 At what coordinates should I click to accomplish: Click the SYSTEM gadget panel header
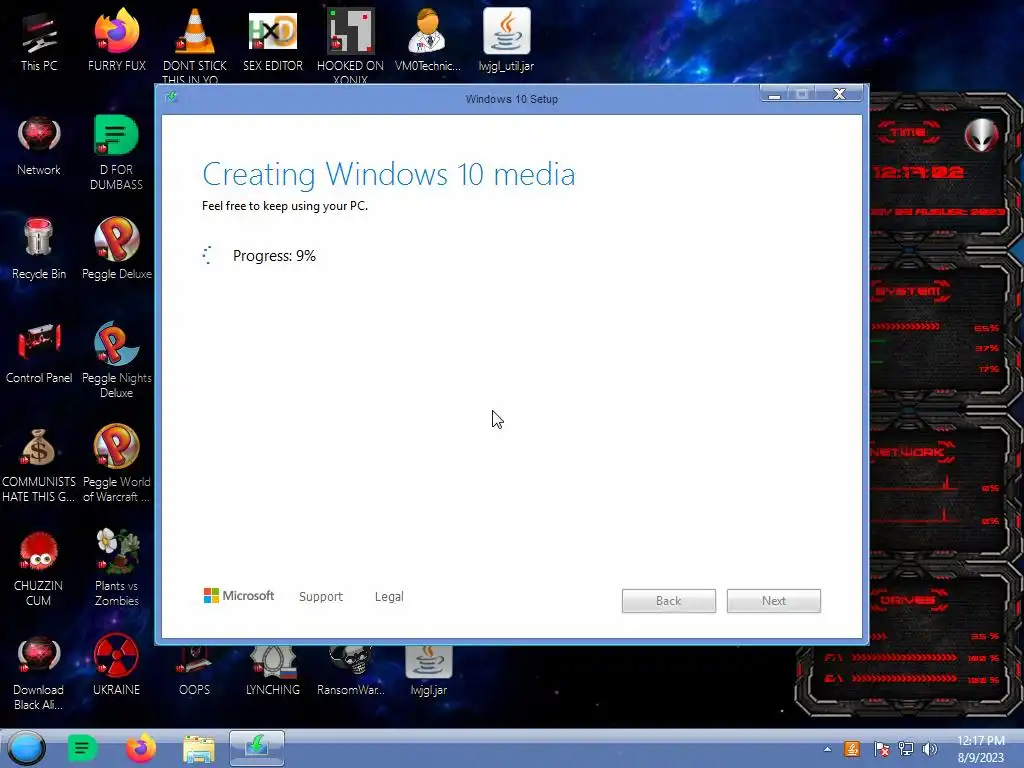pyautogui.click(x=908, y=291)
